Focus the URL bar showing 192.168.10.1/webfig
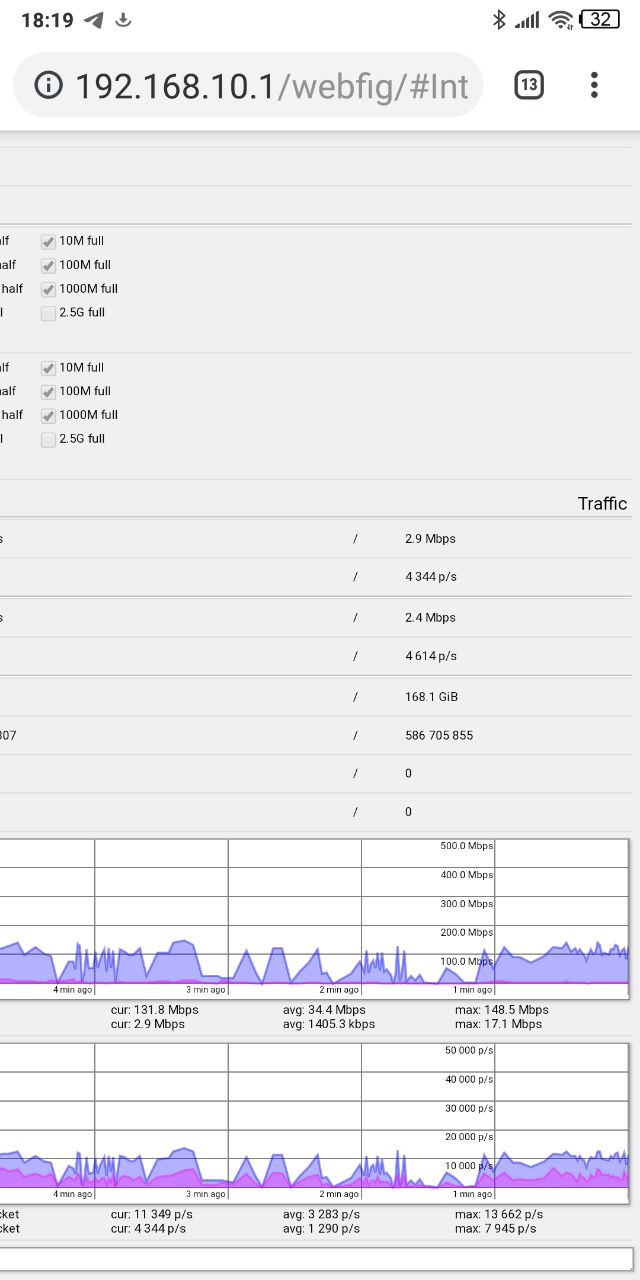Image resolution: width=640 pixels, height=1280 pixels. (270, 86)
